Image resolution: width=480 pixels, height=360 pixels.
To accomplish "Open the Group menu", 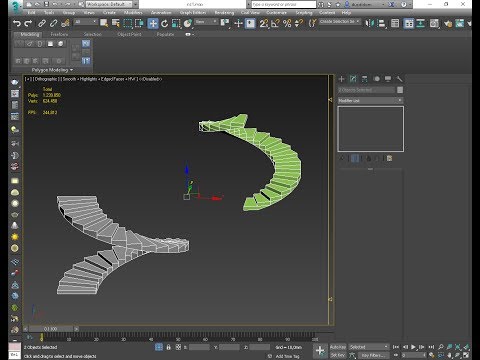I will [69, 13].
